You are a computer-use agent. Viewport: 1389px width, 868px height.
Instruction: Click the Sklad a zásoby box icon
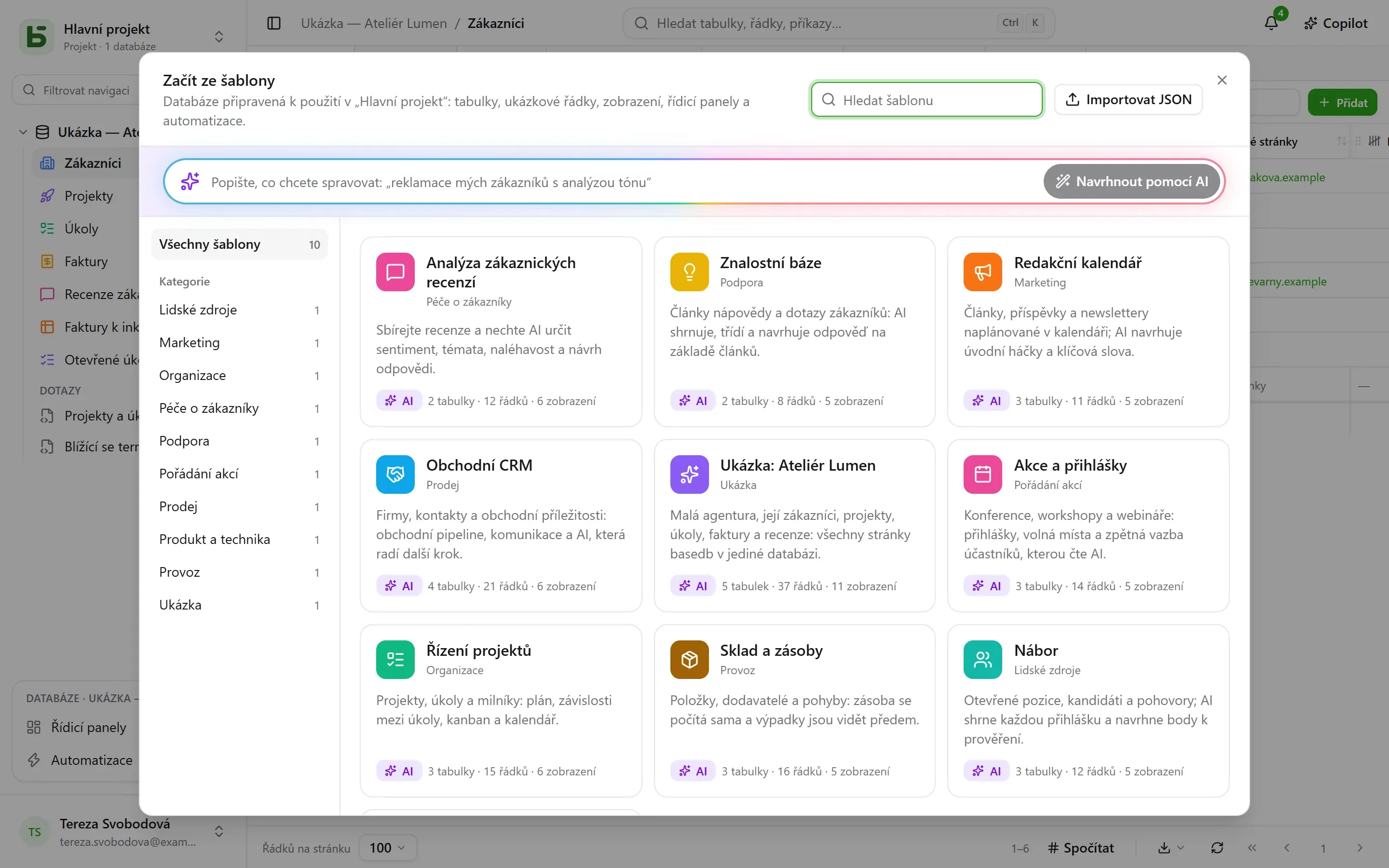pos(689,660)
